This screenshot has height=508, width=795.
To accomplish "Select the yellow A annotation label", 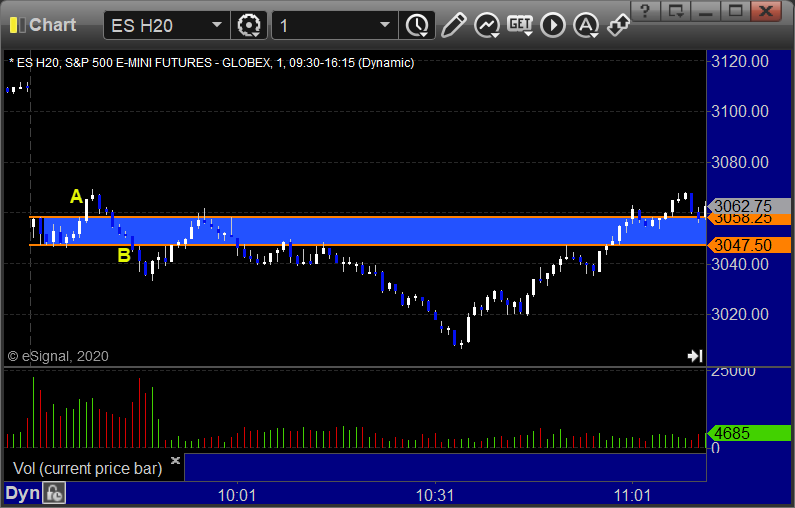I will (x=76, y=196).
